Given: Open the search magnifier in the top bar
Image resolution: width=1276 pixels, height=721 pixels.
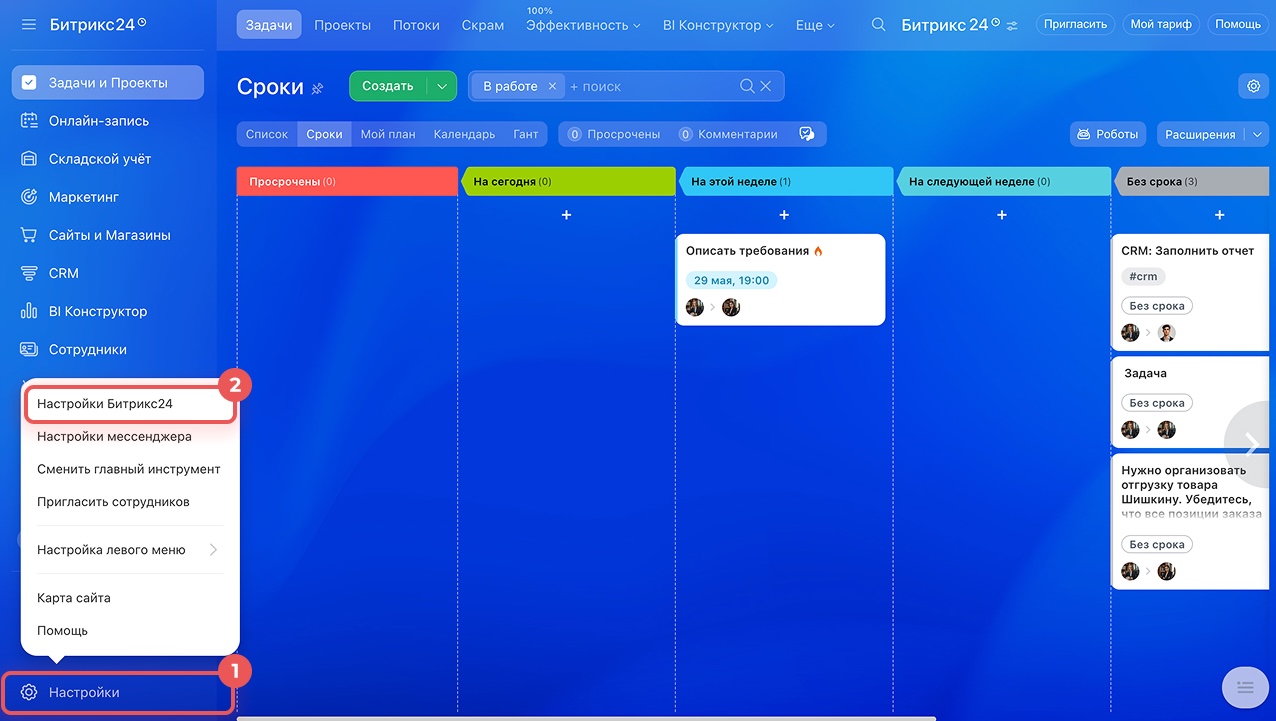Looking at the screenshot, I should tap(878, 25).
